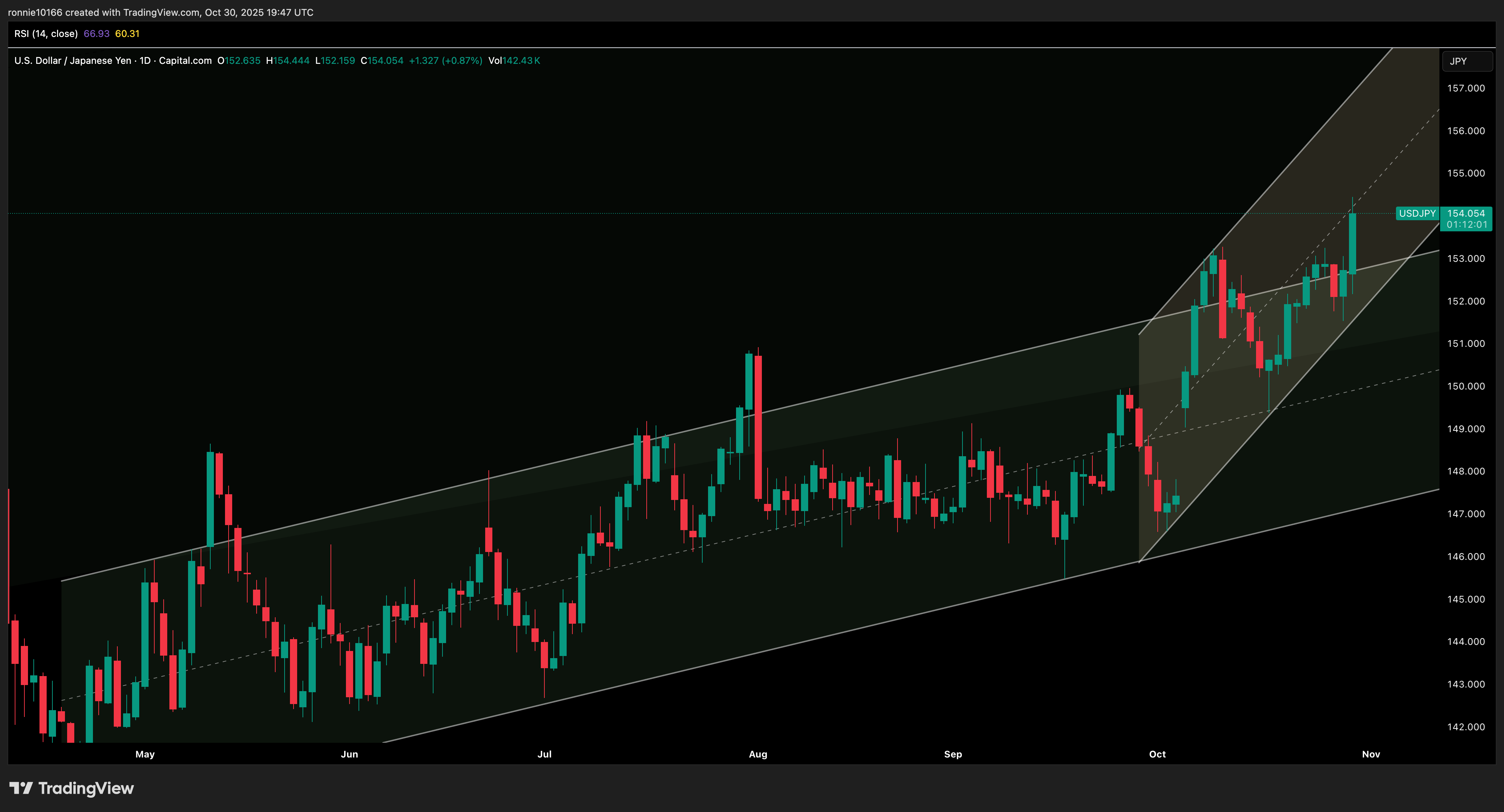Click the 157.000 level on the price scale
Screen dimensions: 1504x812
[x=1466, y=88]
